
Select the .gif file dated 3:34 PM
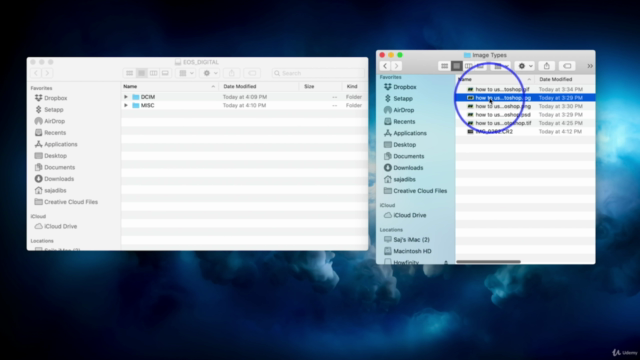[x=525, y=89]
